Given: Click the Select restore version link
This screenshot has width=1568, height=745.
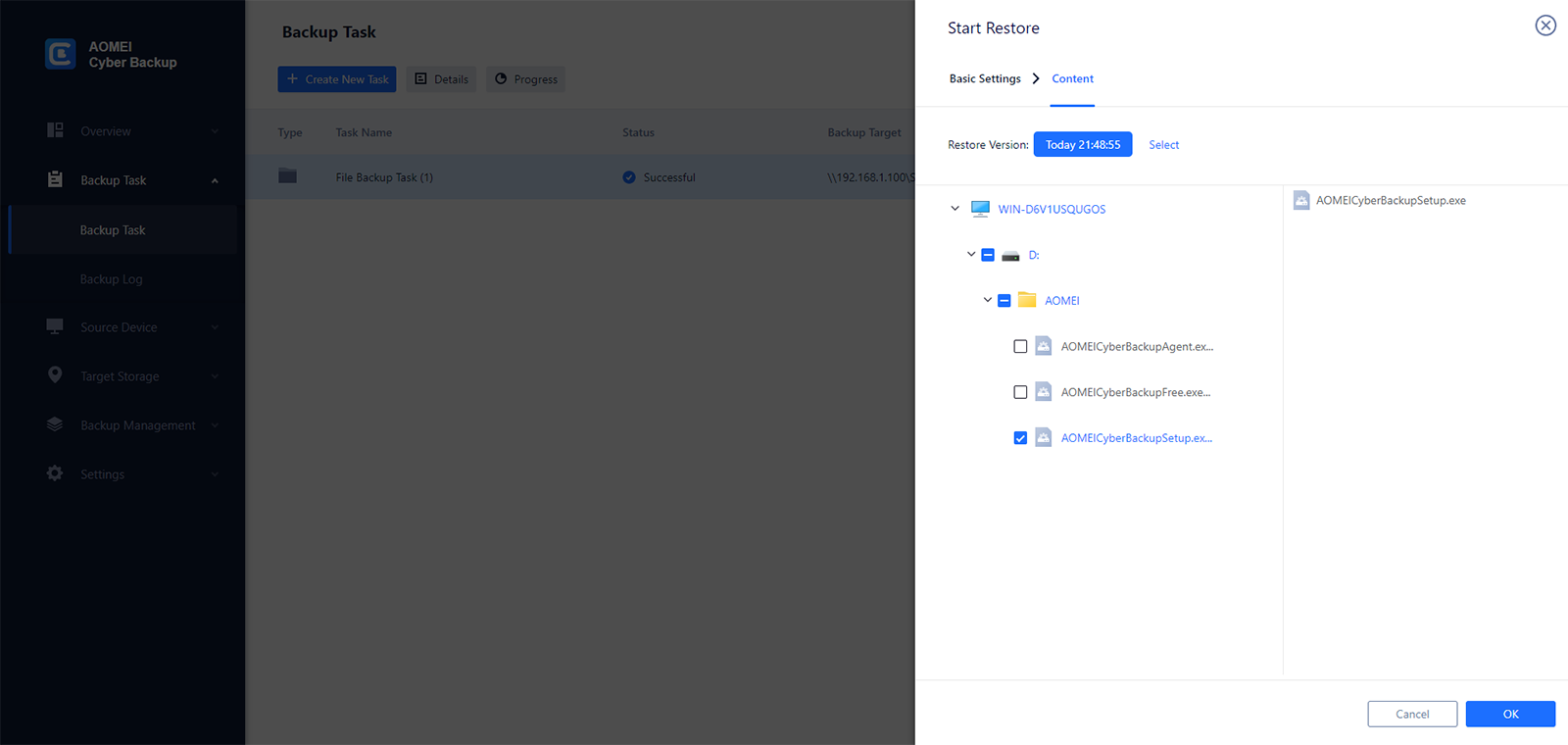Looking at the screenshot, I should coord(1164,145).
